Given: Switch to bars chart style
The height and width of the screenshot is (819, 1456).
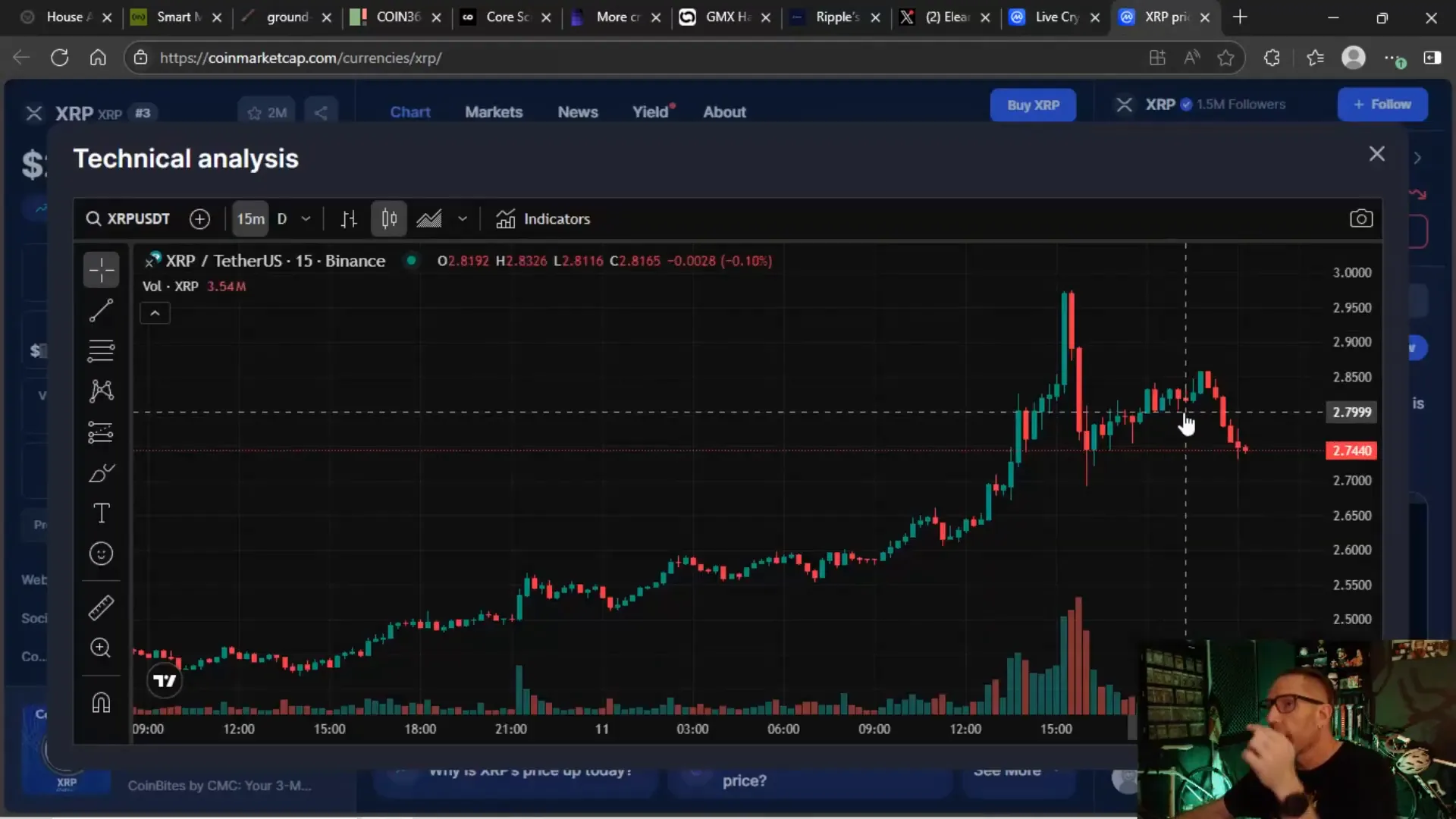Looking at the screenshot, I should click(x=349, y=219).
